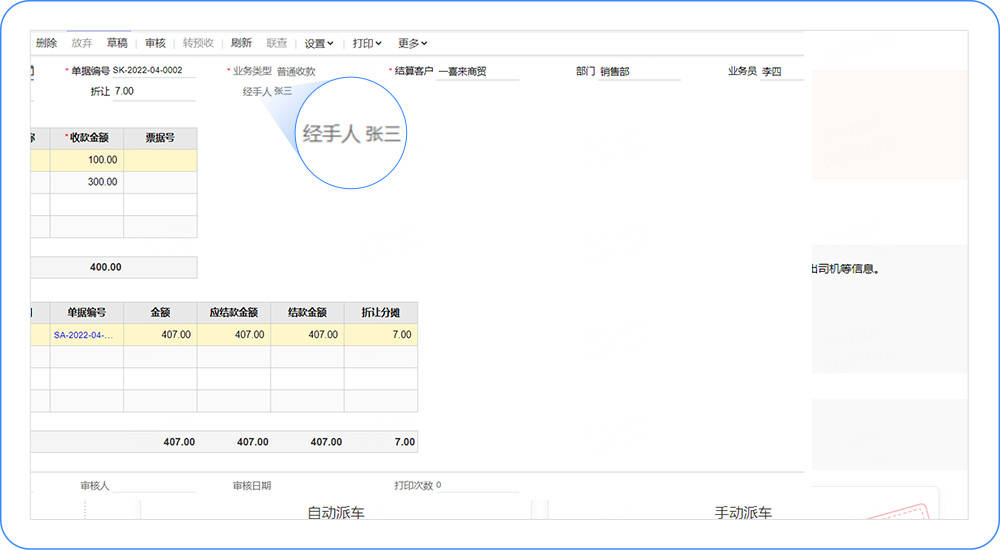
Task: Click the 部门 field 销售部
Action: (x=640, y=71)
